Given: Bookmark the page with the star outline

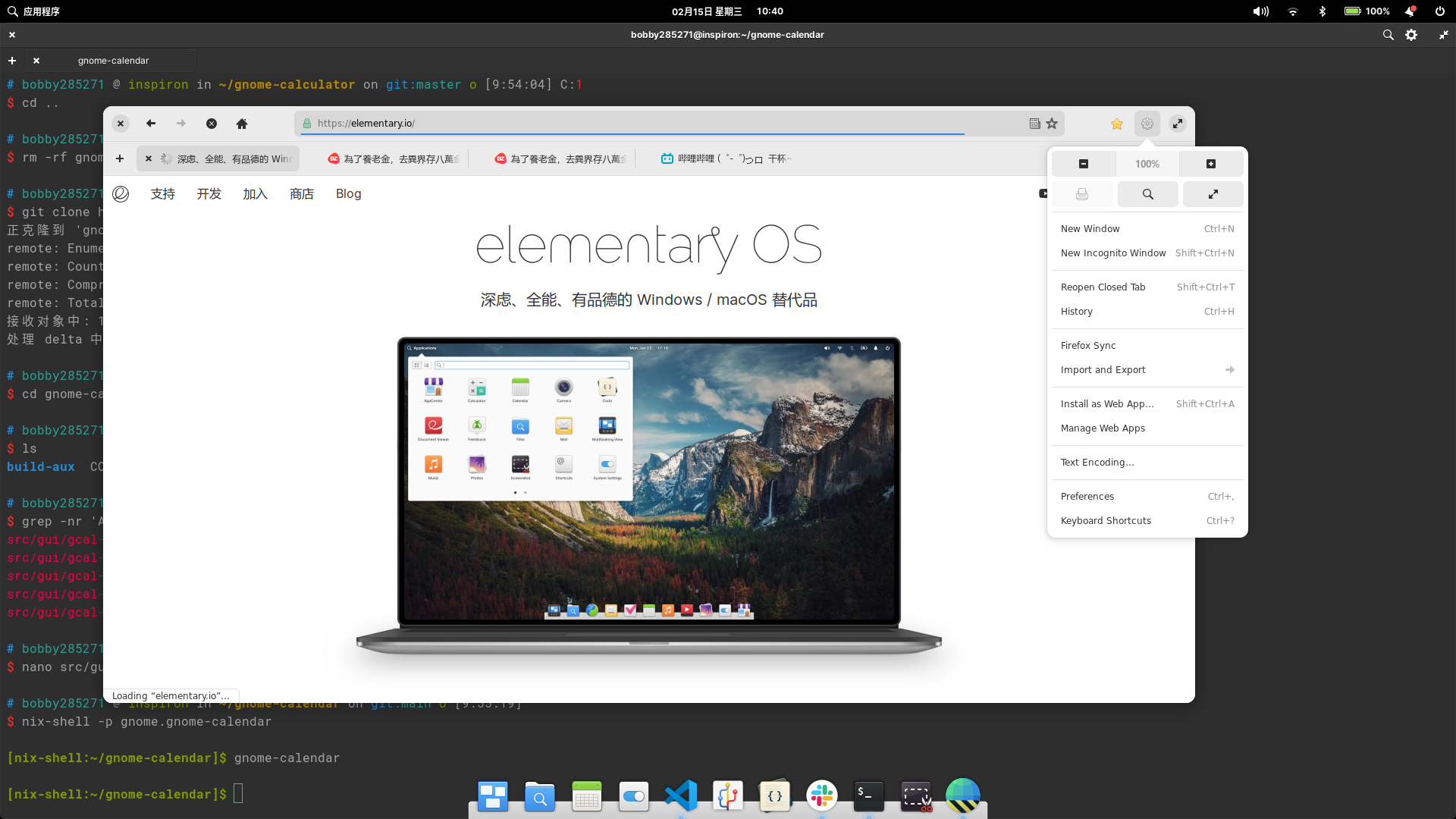Looking at the screenshot, I should click(1051, 123).
